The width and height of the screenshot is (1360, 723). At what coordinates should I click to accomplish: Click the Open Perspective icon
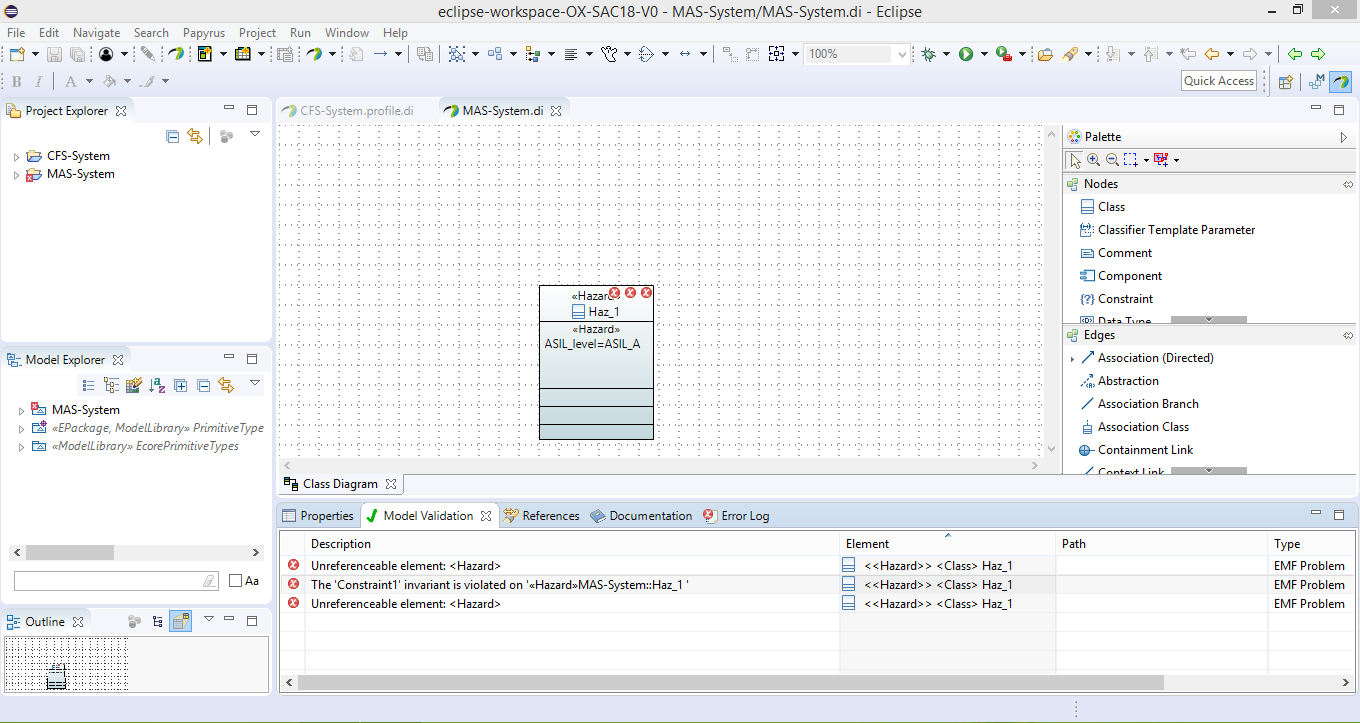coord(1286,82)
